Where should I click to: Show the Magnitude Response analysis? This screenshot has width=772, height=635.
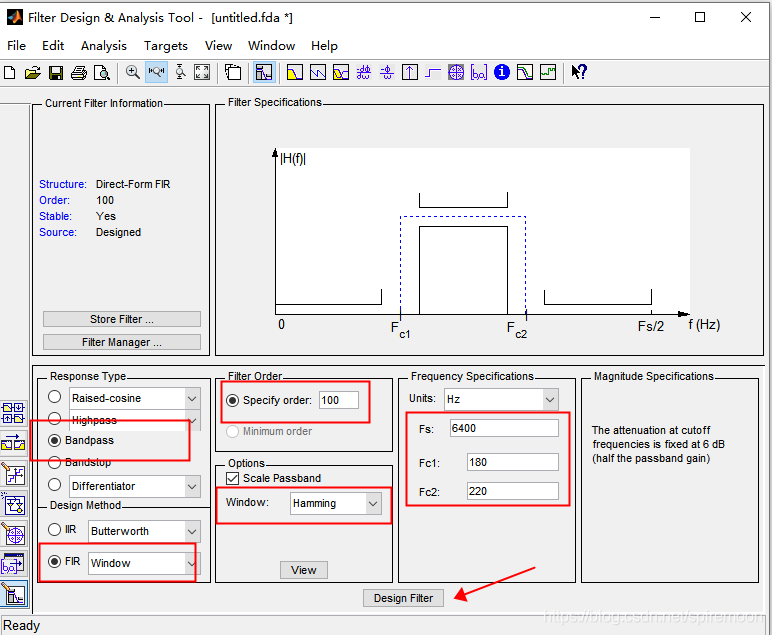click(x=295, y=72)
